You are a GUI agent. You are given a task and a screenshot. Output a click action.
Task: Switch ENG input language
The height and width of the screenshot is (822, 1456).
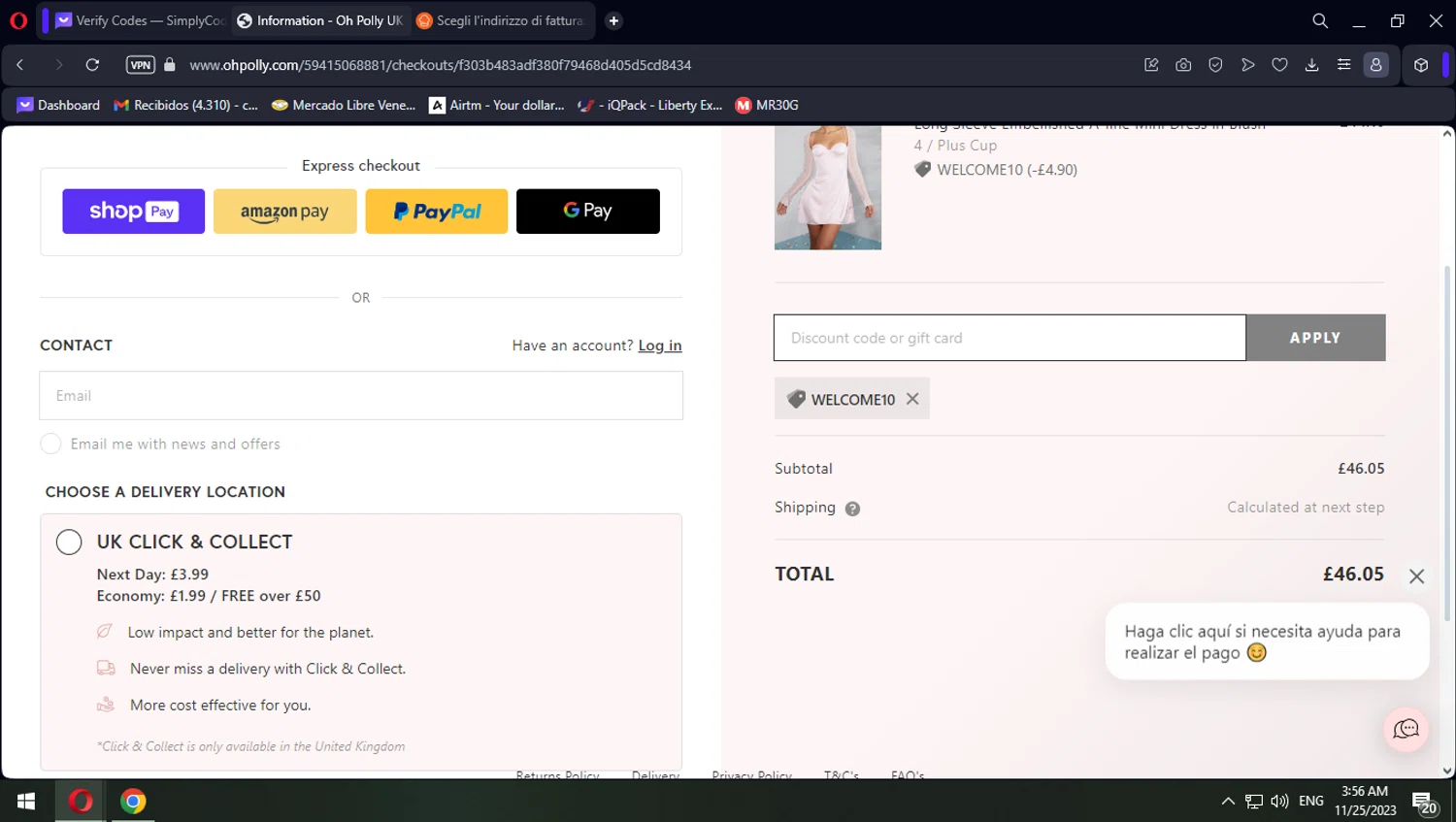tap(1311, 801)
